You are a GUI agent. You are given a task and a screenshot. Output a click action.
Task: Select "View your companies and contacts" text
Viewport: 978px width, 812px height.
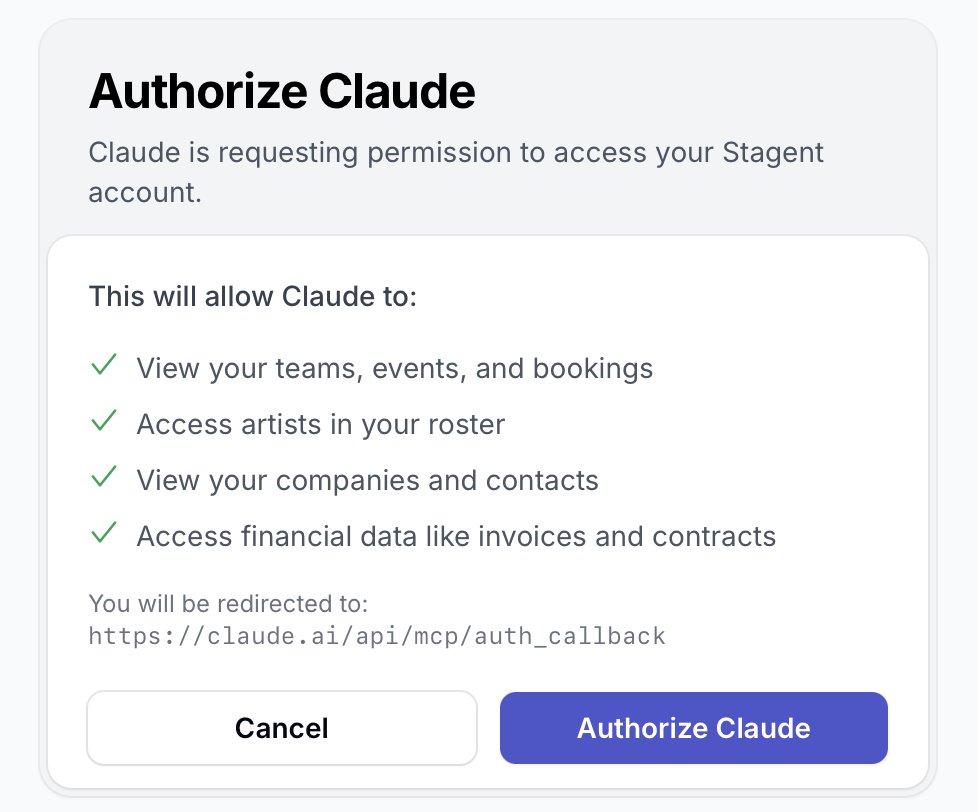[367, 480]
